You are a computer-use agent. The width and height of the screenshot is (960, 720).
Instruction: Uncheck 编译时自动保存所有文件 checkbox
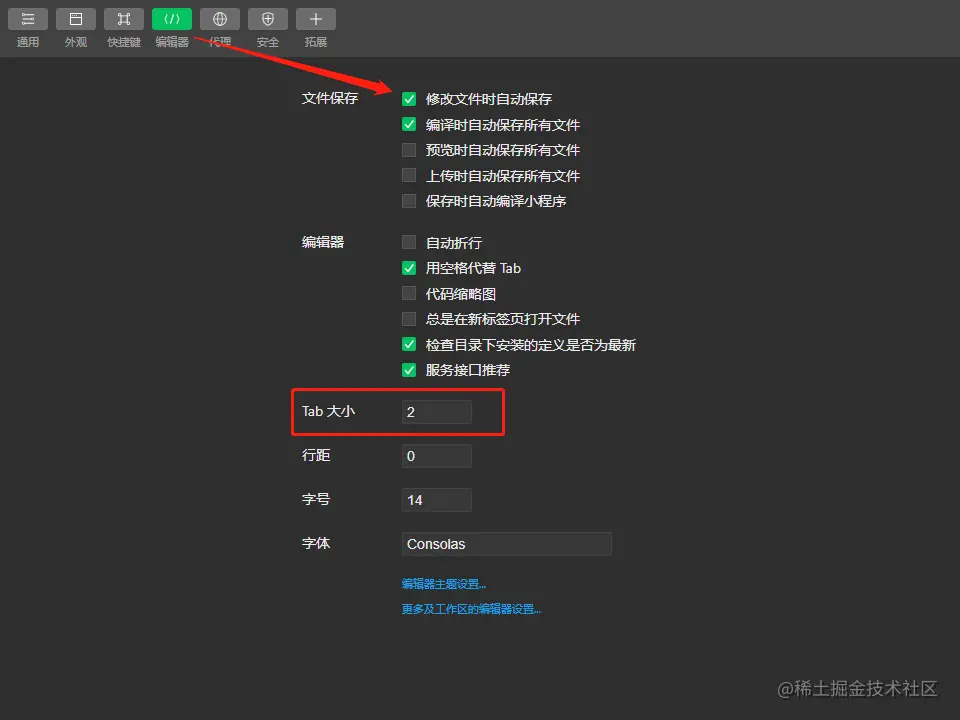click(x=409, y=125)
